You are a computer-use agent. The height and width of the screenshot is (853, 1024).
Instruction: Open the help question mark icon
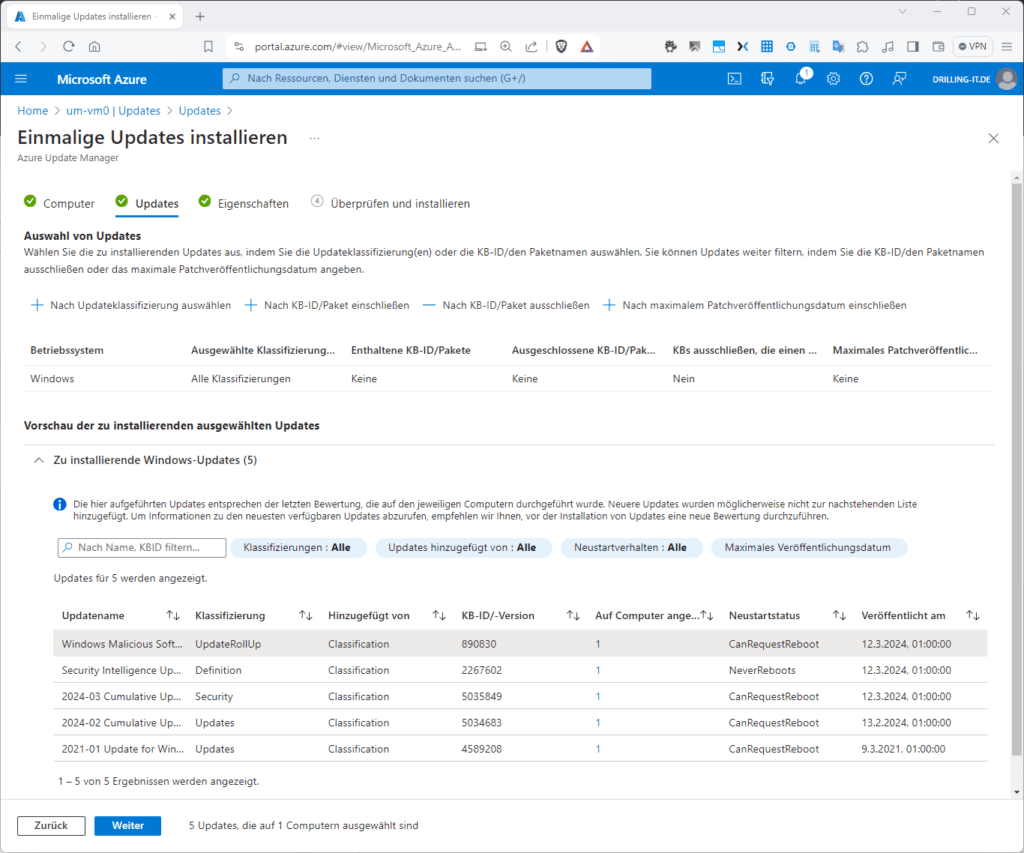(866, 79)
